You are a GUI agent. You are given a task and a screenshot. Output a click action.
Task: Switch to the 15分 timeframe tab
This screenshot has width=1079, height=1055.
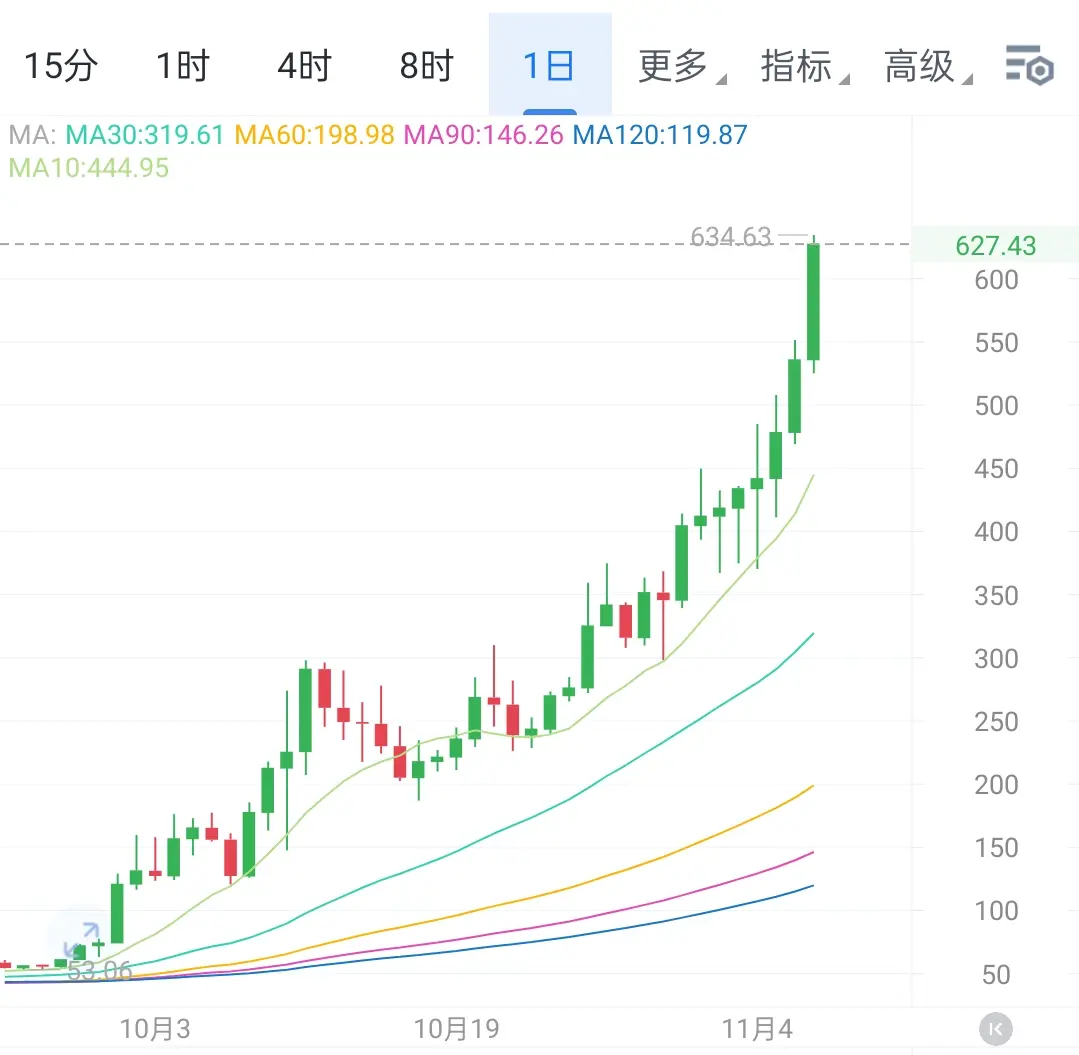click(x=61, y=66)
